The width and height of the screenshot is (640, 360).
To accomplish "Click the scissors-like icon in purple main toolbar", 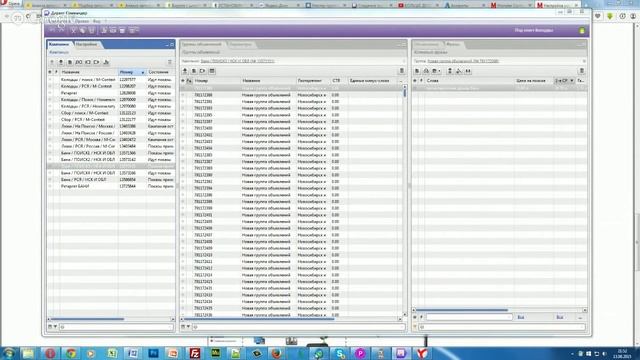I will point(73,30).
